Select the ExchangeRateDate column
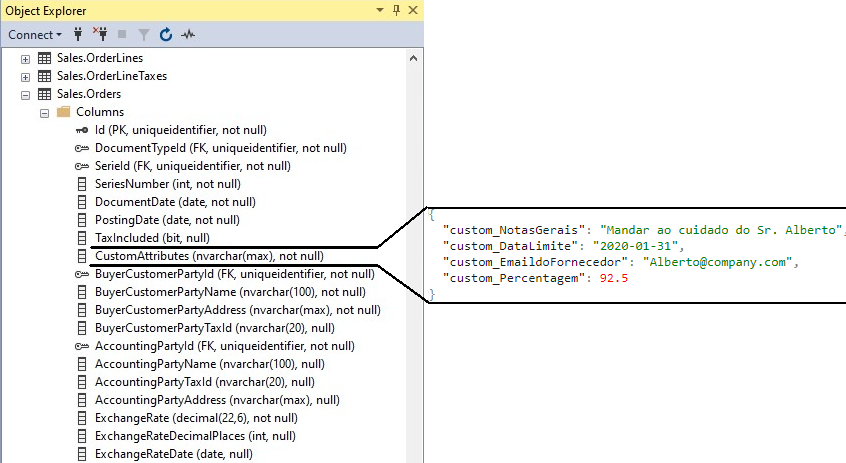This screenshot has width=846, height=463. (x=174, y=454)
